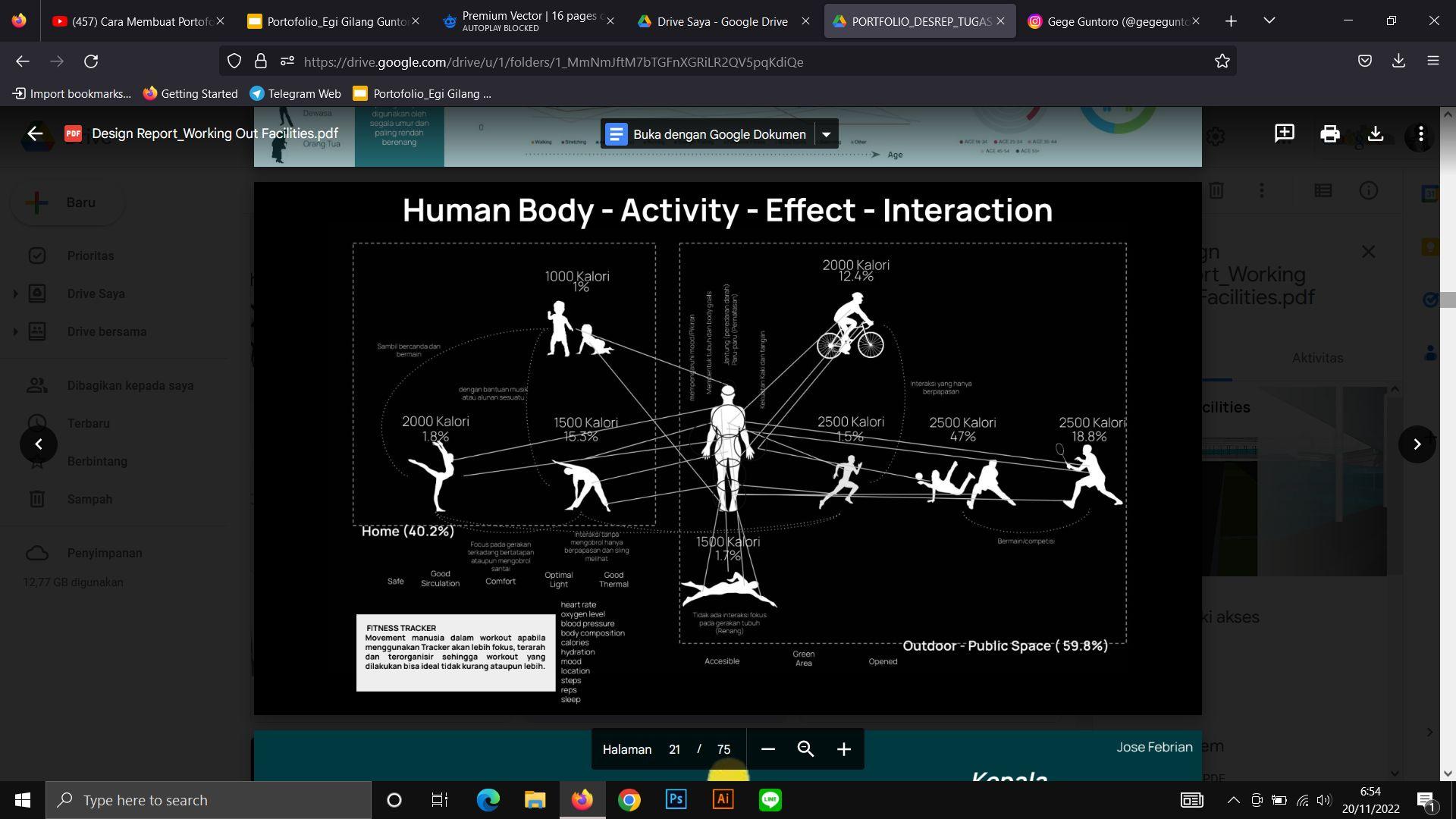
Task: Switch to Drive Saya - Google Drive tab
Action: [x=721, y=21]
